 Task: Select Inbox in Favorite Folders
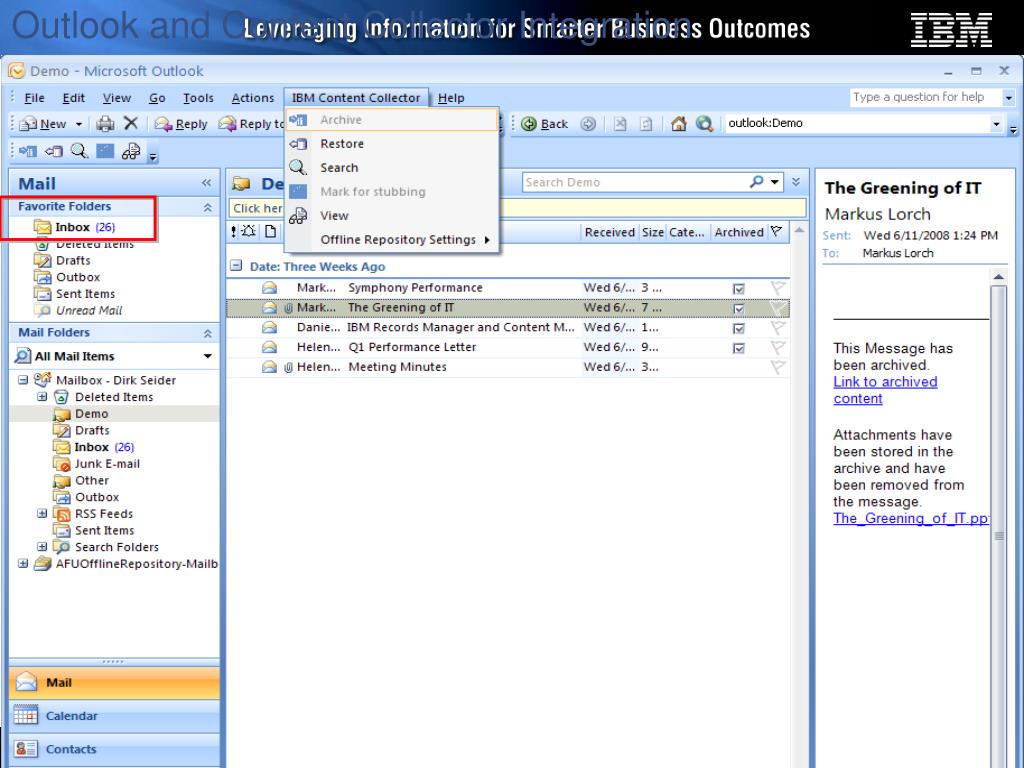75,227
